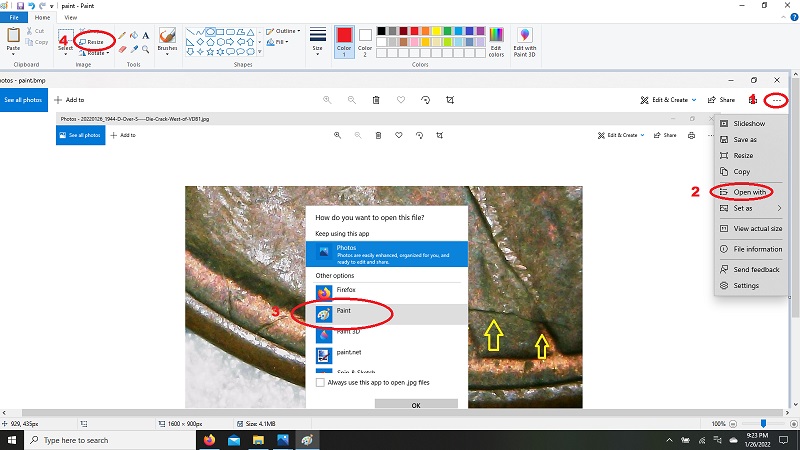Image resolution: width=800 pixels, height=450 pixels.
Task: Choose the Rounded rectangle shape
Action: click(230, 32)
